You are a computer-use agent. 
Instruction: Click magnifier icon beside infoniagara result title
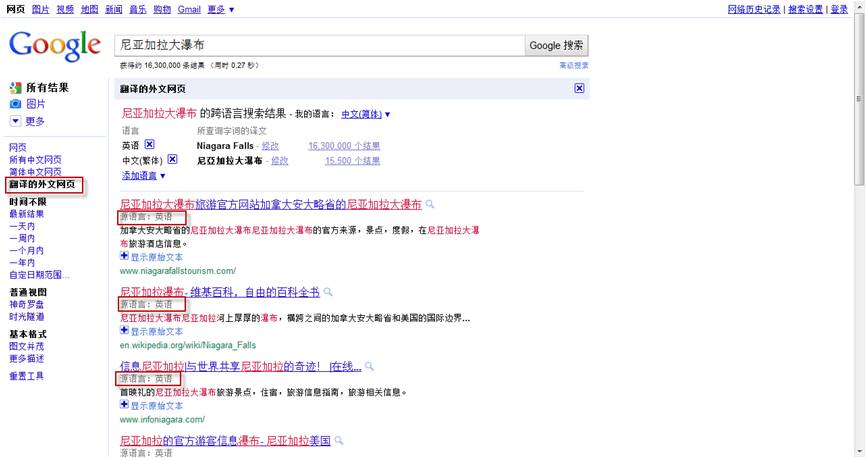[x=369, y=367]
